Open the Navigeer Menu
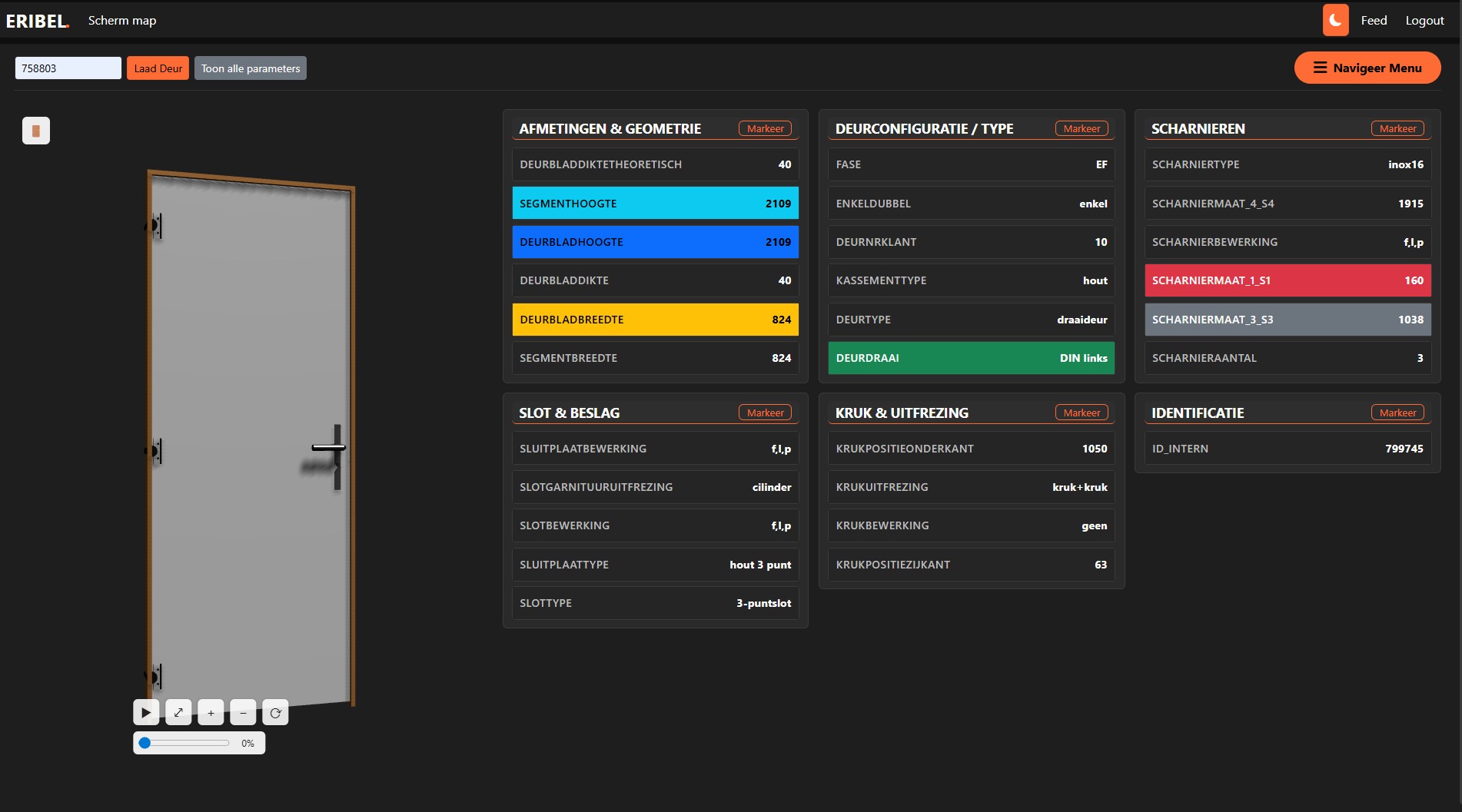This screenshot has width=1462, height=812. [1367, 68]
